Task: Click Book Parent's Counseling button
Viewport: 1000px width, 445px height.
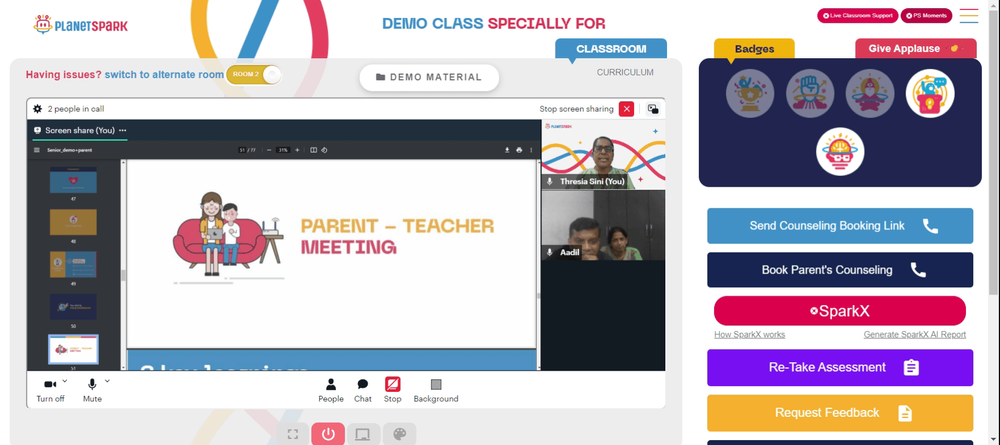Action: 840,270
